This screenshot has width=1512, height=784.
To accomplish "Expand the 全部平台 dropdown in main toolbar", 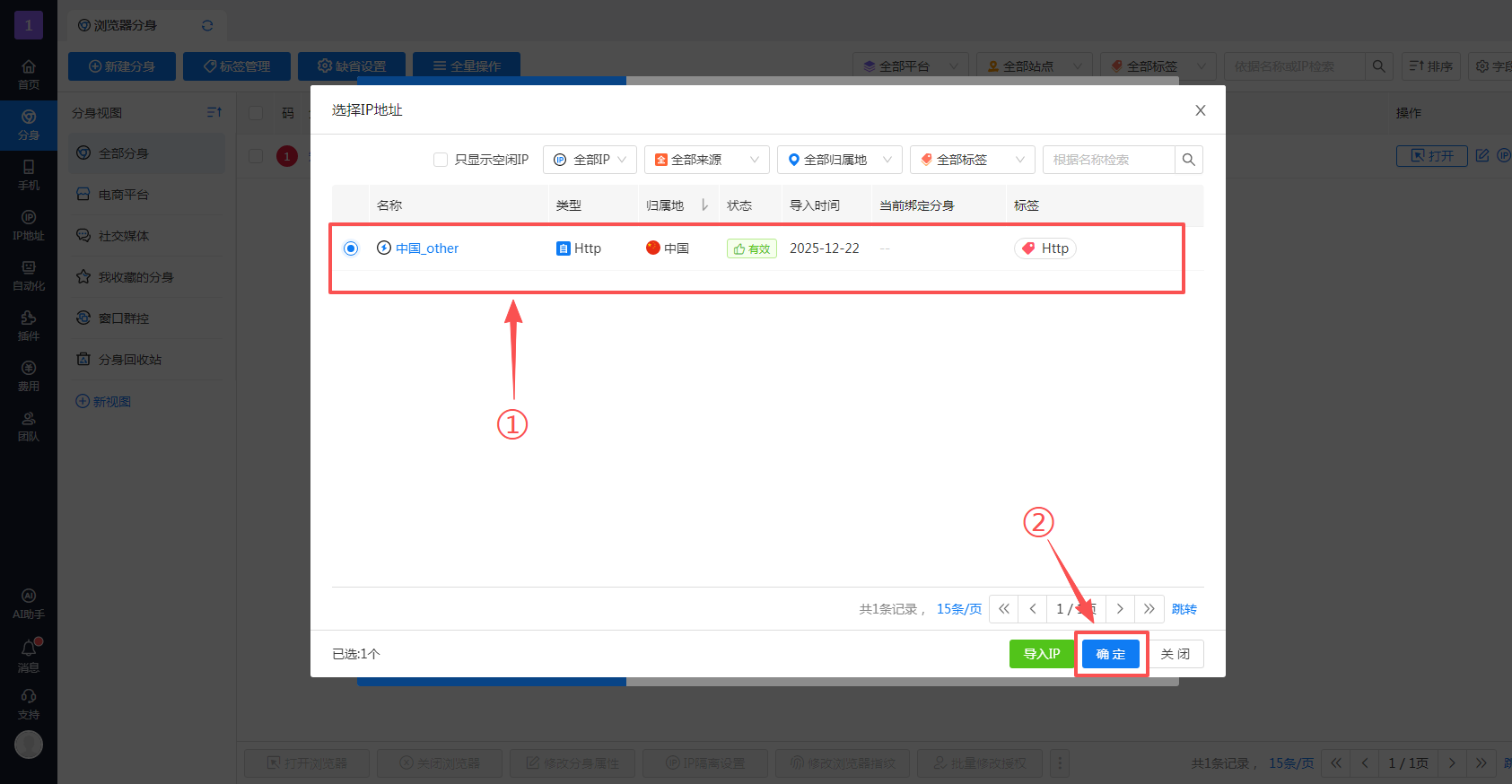I will 911,66.
